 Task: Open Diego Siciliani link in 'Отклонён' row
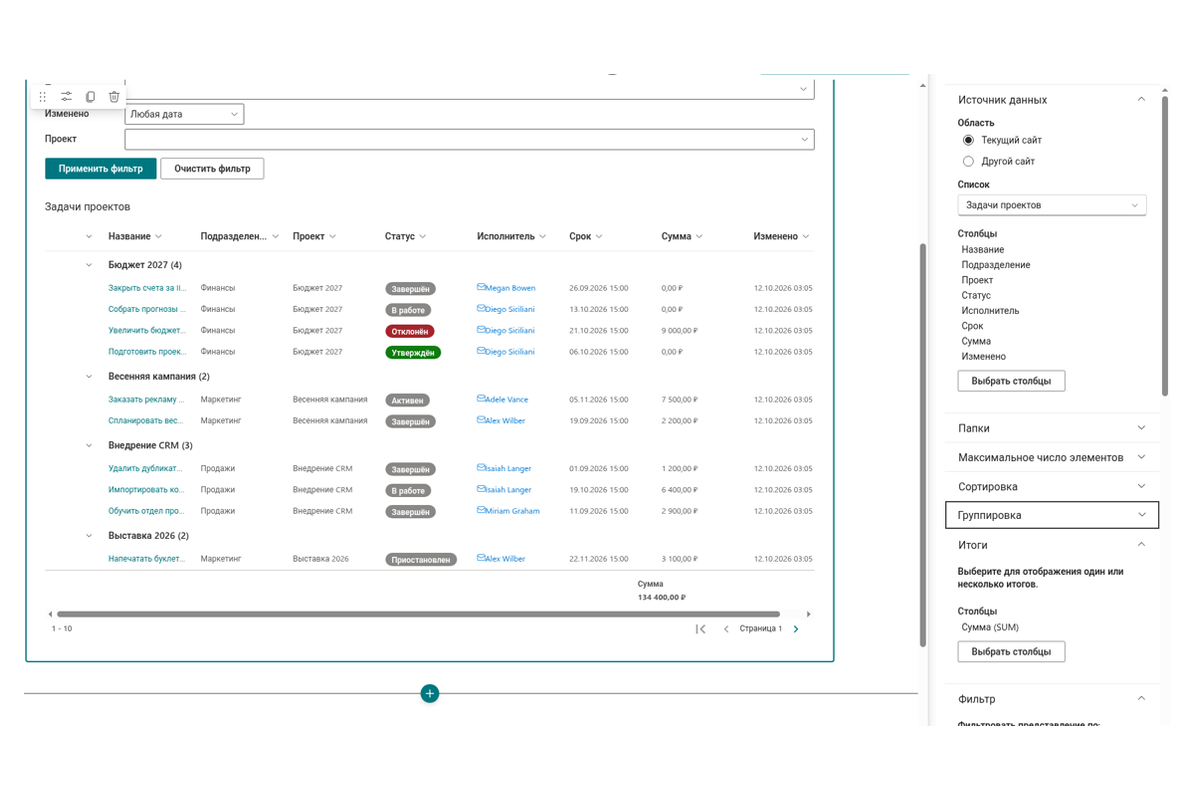[x=510, y=331]
